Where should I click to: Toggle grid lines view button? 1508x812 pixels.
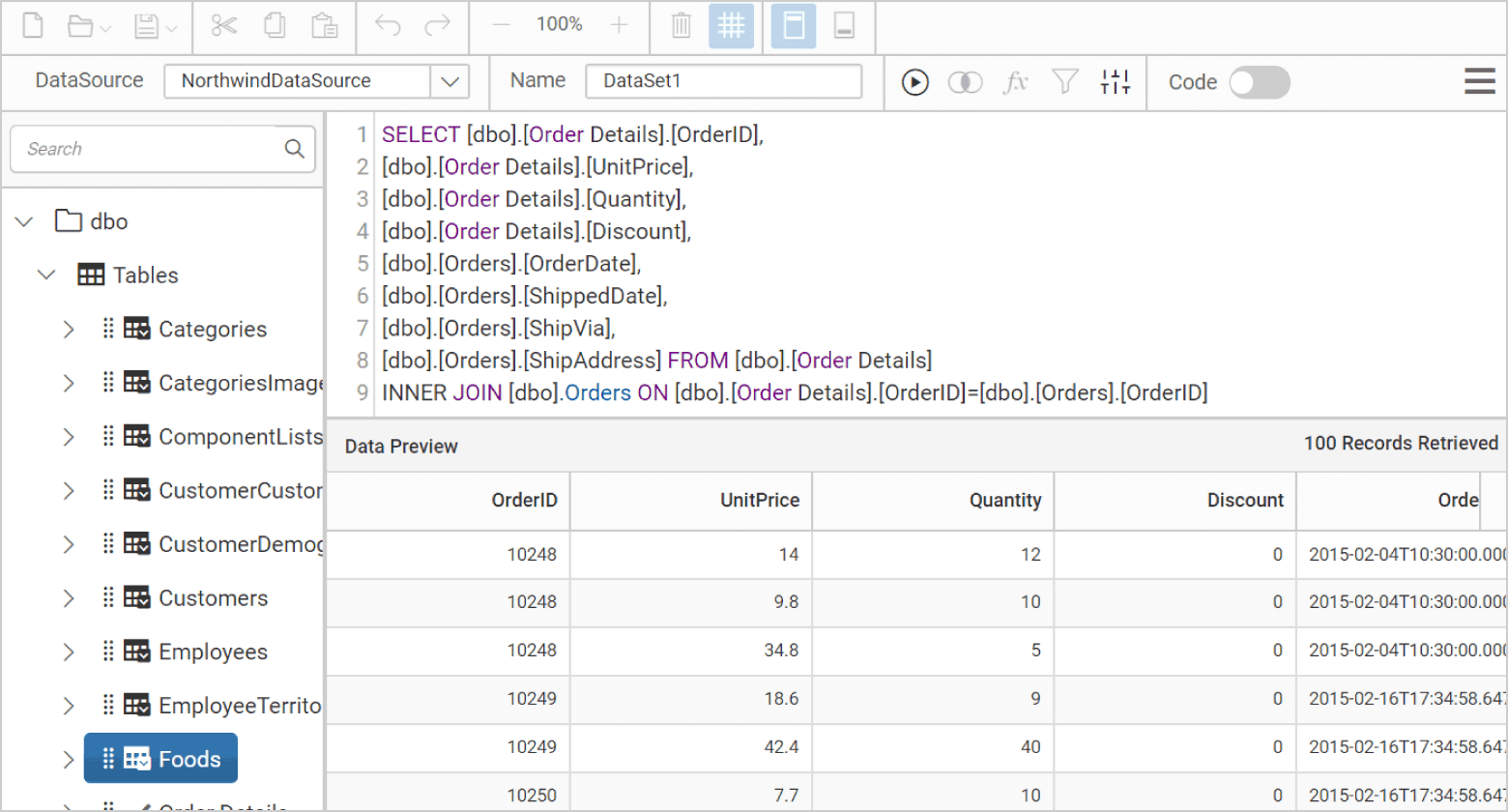731,26
